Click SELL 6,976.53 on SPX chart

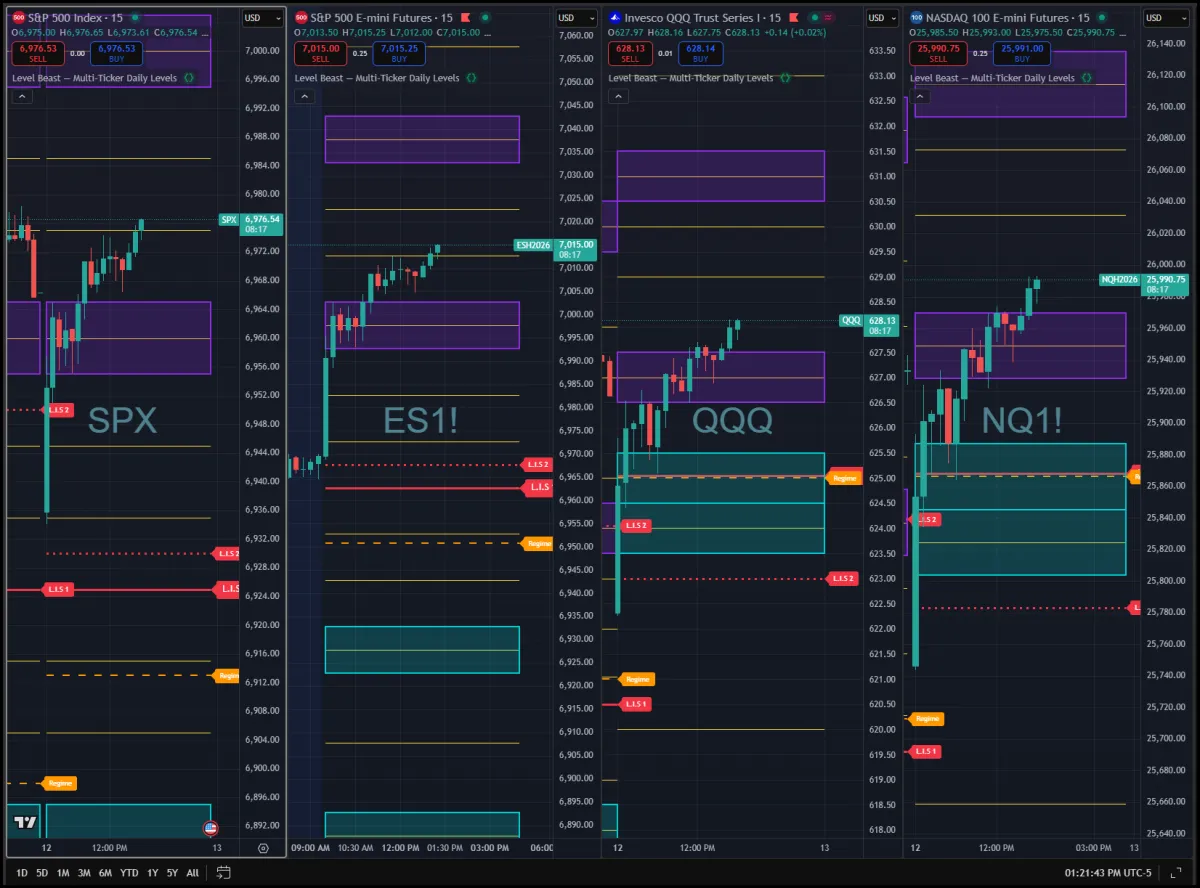coord(39,53)
